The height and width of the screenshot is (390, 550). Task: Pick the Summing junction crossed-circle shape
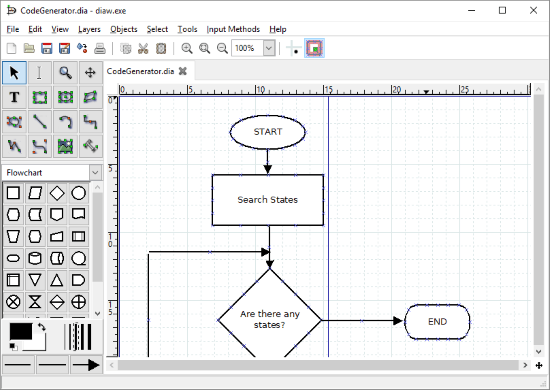pos(13,302)
